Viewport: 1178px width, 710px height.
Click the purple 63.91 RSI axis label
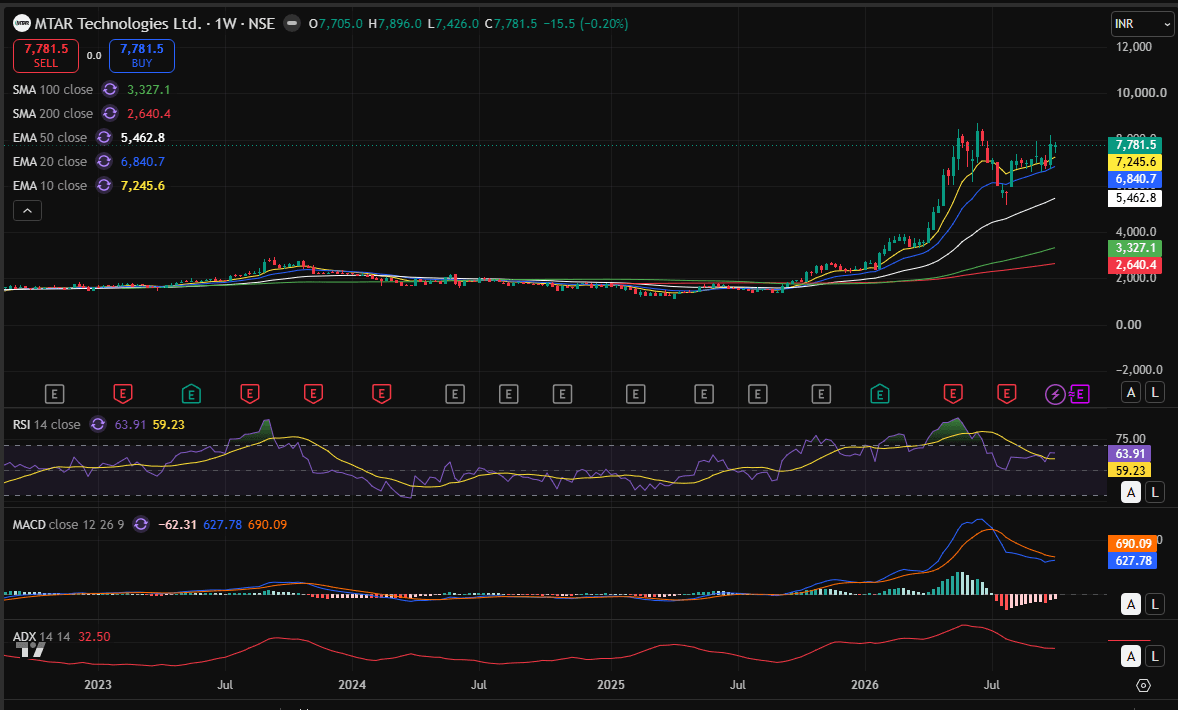click(1130, 454)
